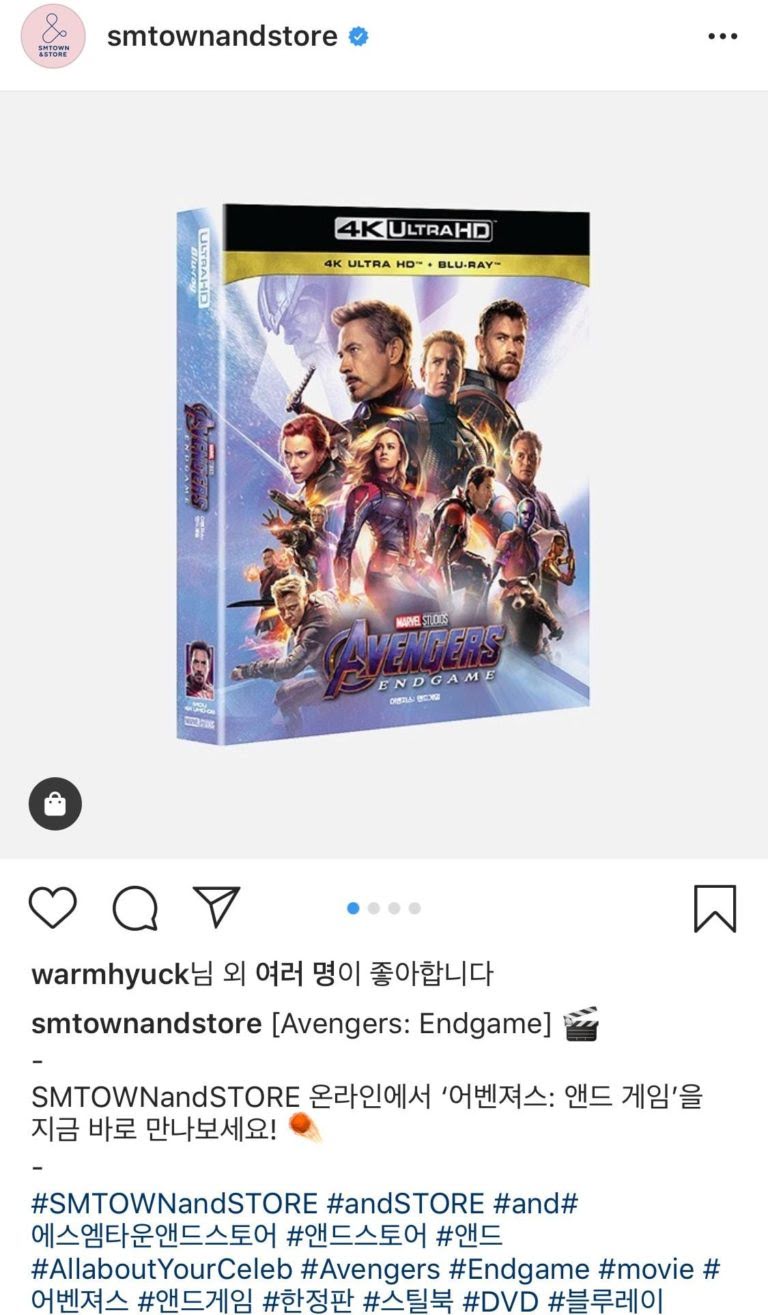Open the three-dot more options menu

pyautogui.click(x=722, y=37)
